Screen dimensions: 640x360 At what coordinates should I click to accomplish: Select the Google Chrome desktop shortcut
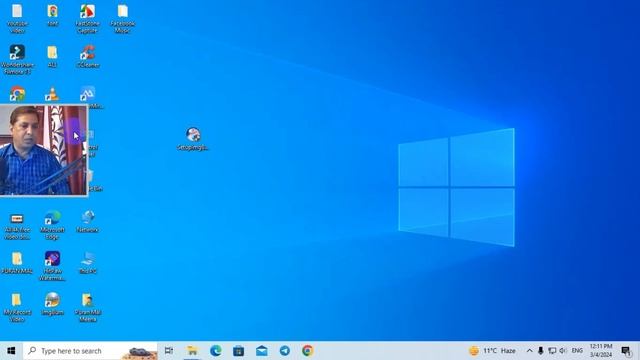tap(17, 94)
